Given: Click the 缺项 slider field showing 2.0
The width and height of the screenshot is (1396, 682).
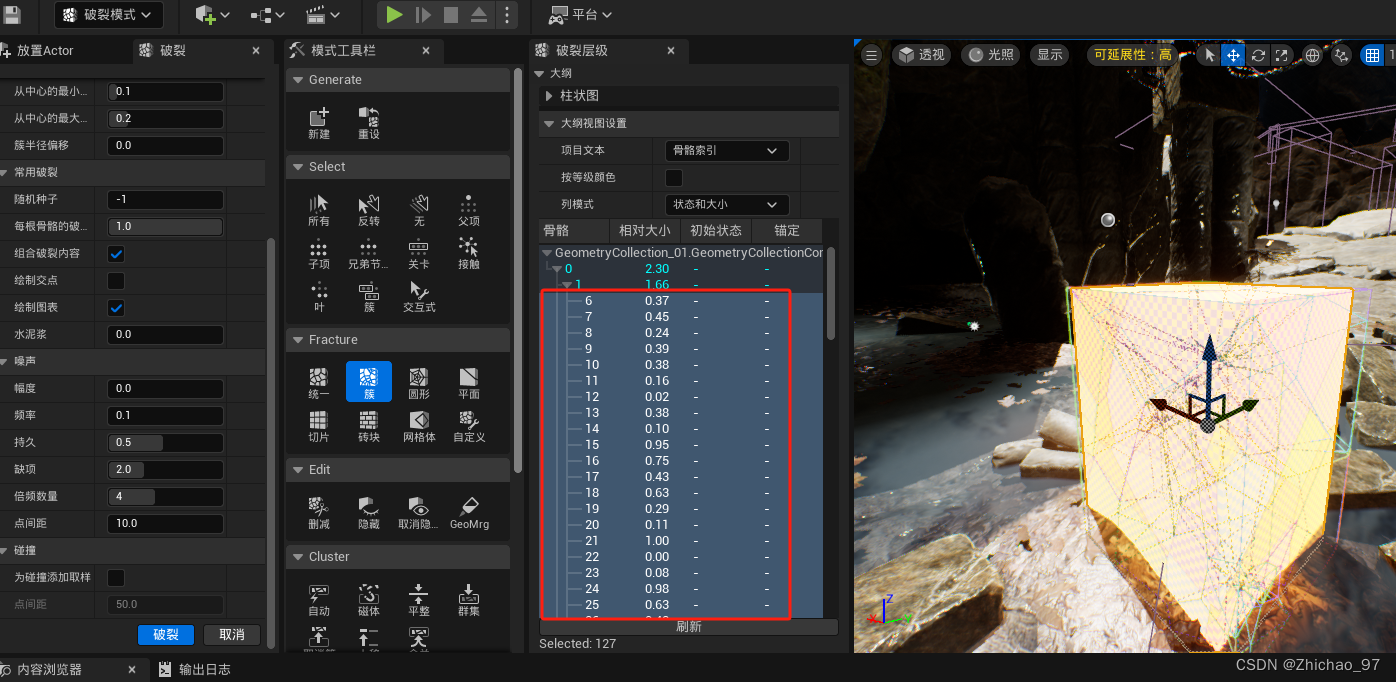Looking at the screenshot, I should [x=165, y=469].
